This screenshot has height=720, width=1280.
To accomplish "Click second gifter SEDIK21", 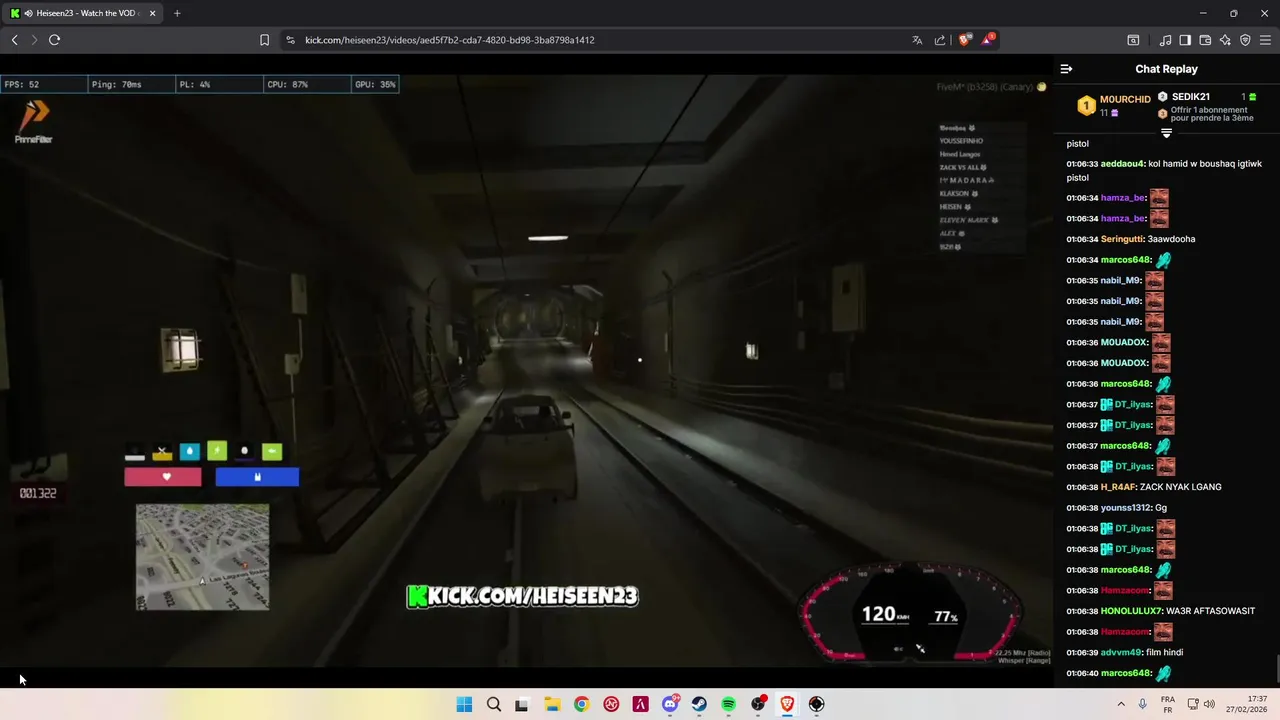I will pos(1191,97).
